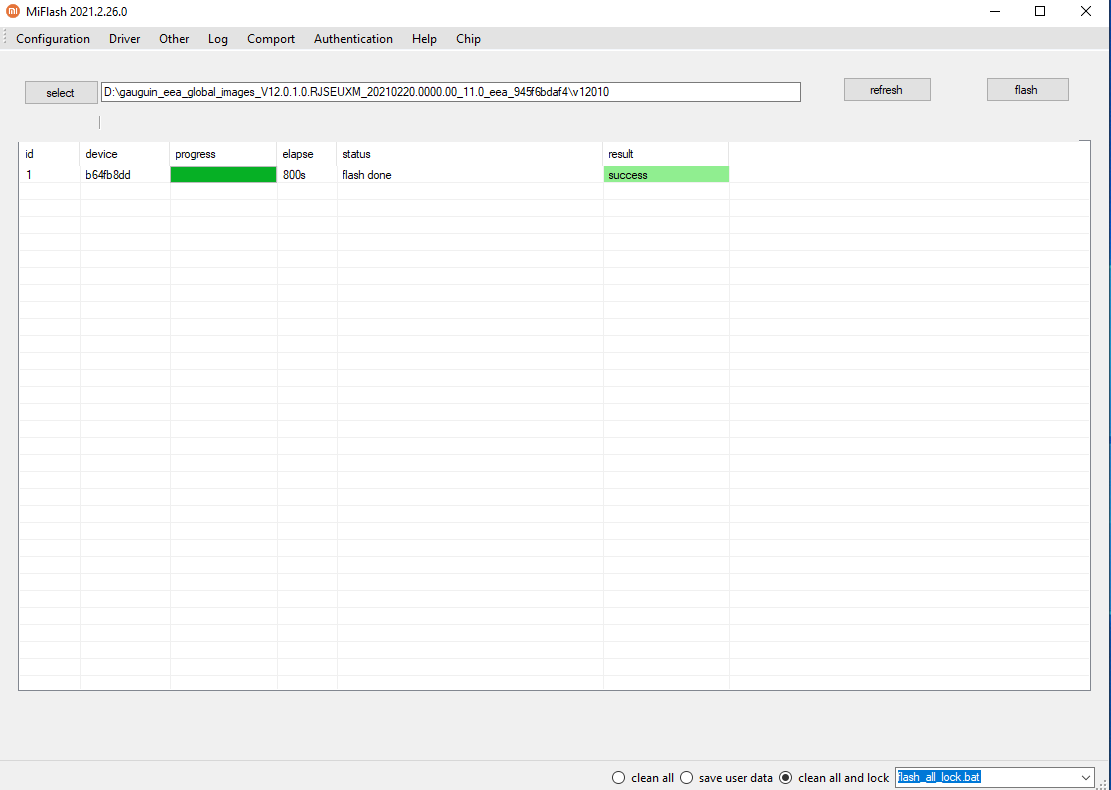
Task: Click the result column header
Action: [x=666, y=154]
